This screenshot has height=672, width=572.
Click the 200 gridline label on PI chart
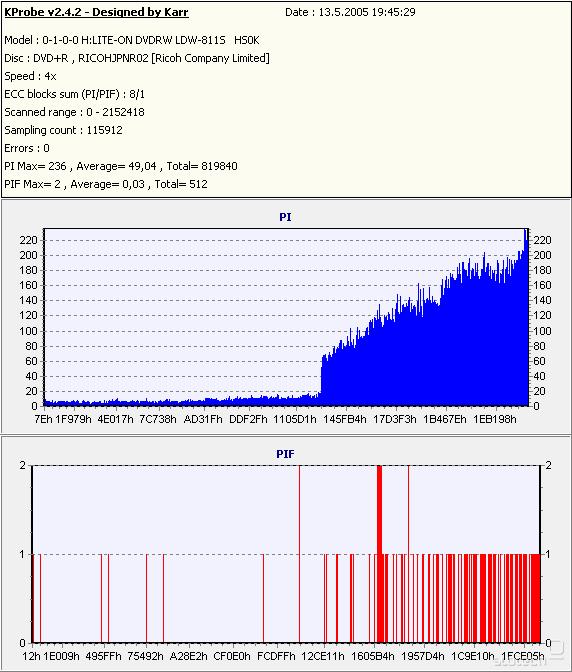coord(28,255)
